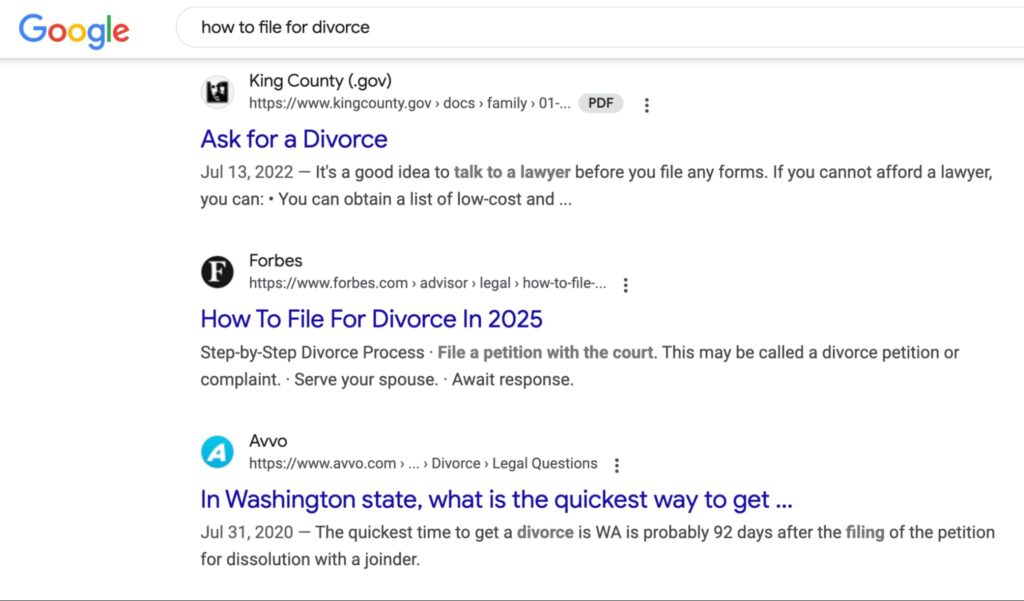Open "How To File For Divorce In 2025"

pyautogui.click(x=371, y=318)
